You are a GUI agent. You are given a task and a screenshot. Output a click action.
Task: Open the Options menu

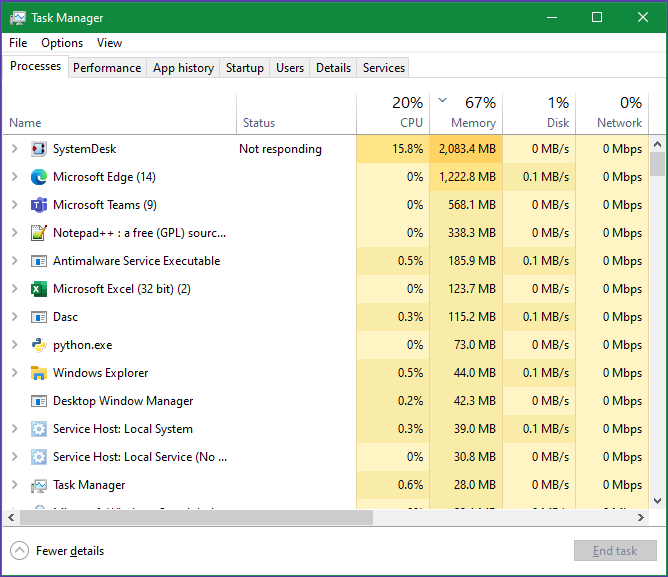pos(62,43)
